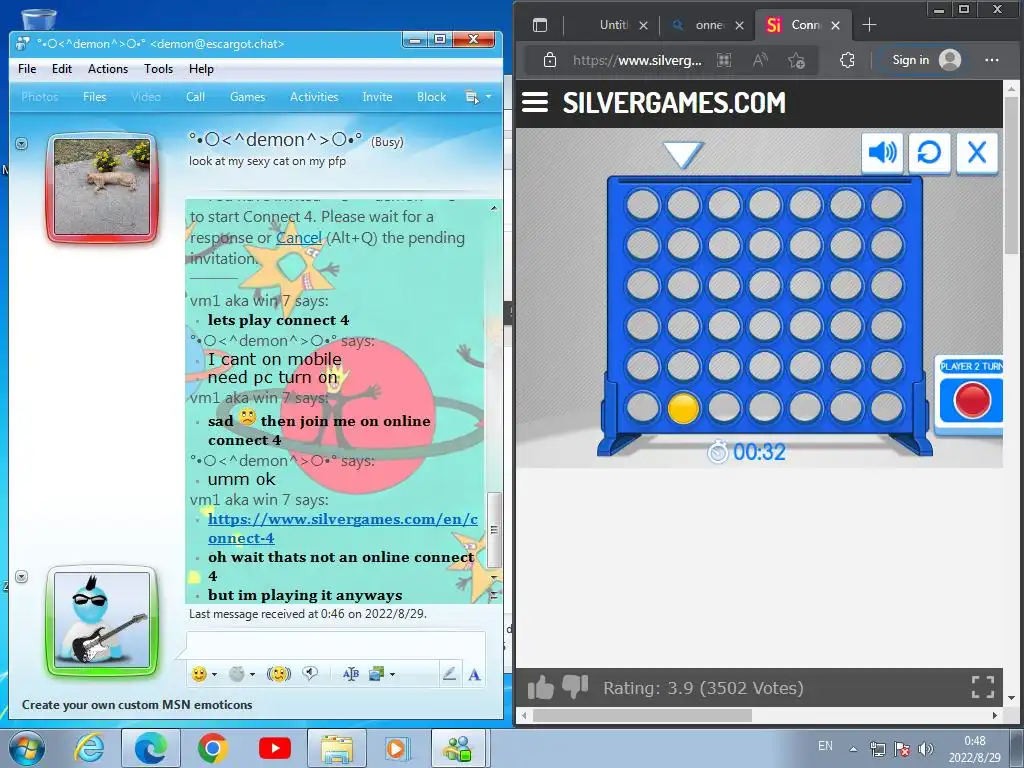Open browser settings and more menu
The height and width of the screenshot is (768, 1024).
click(x=991, y=60)
